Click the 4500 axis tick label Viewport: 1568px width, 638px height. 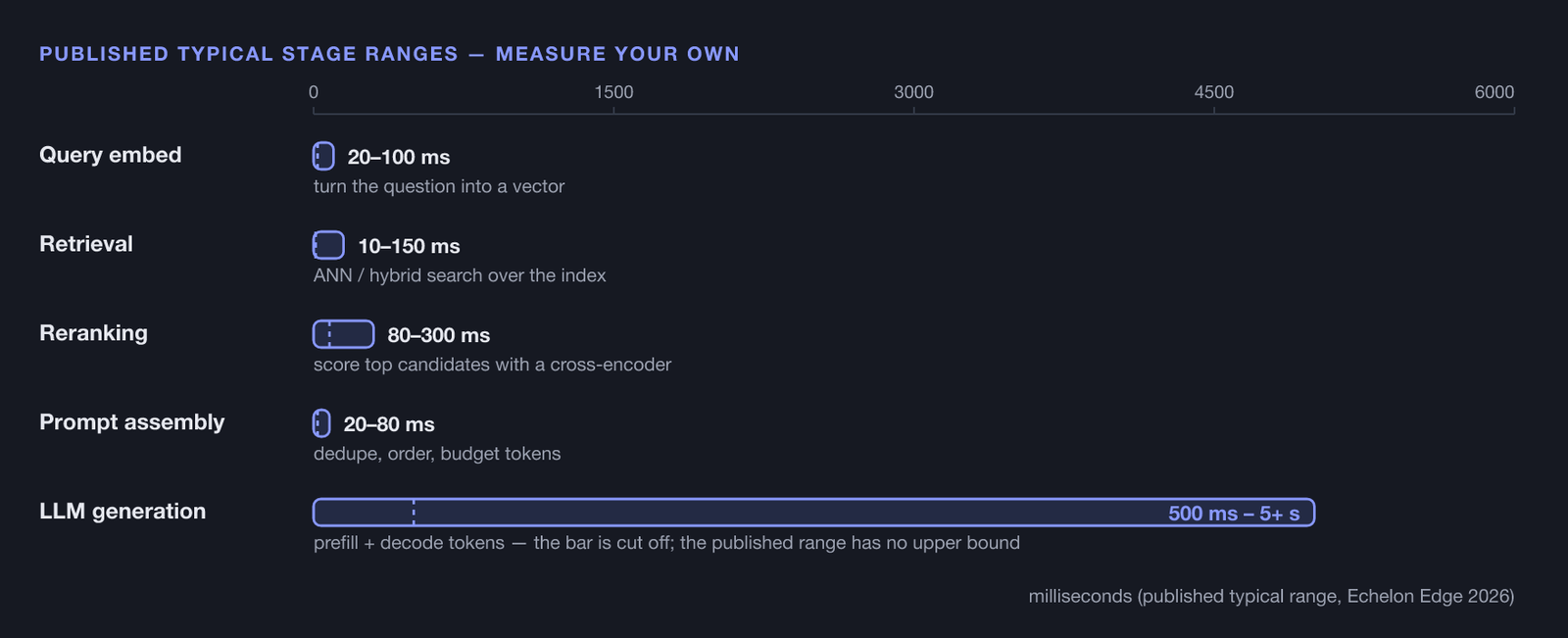[1213, 92]
